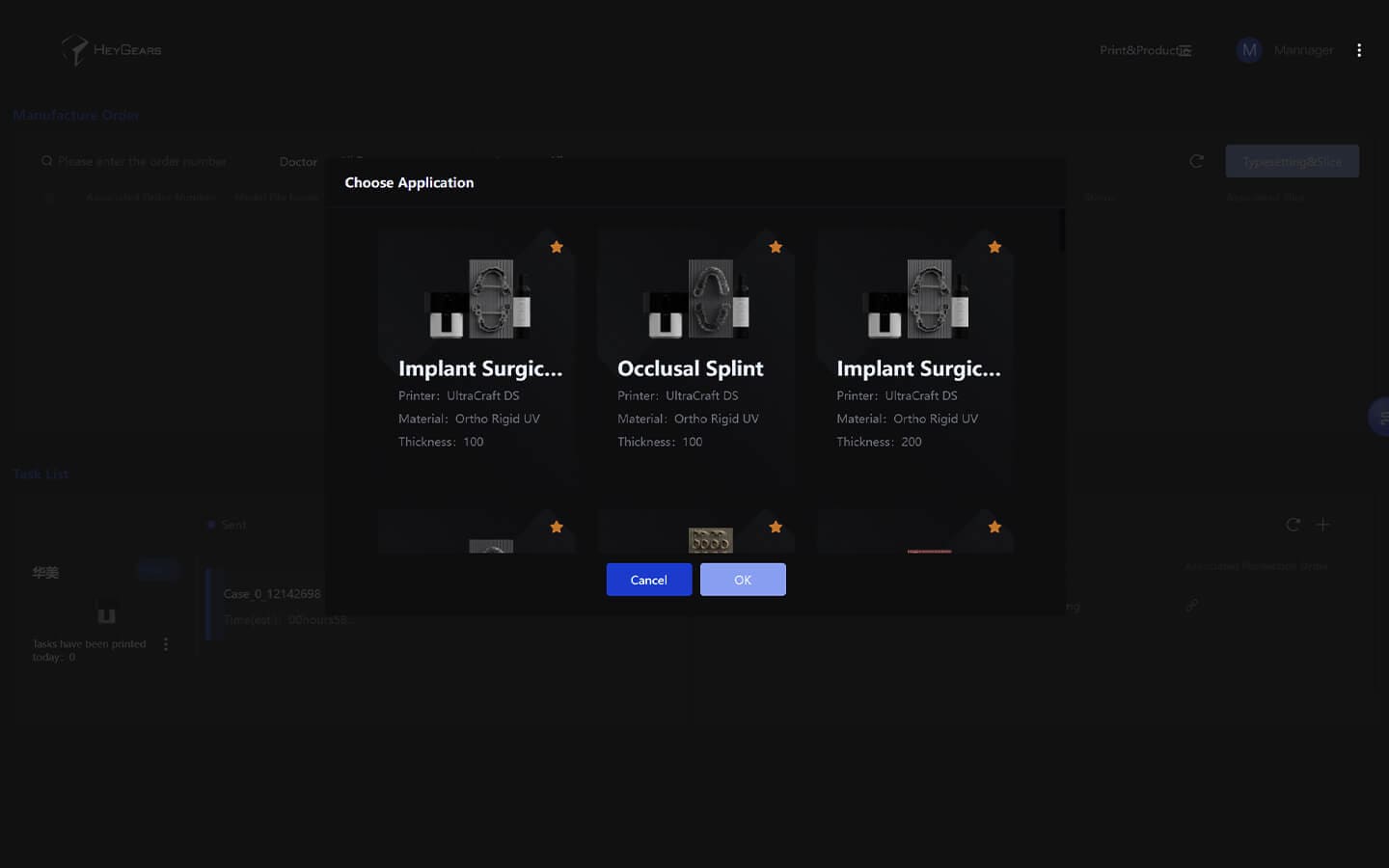Unfavorite the Thickness 200 Implant Surgical card
Image resolution: width=1389 pixels, height=868 pixels.
(994, 247)
